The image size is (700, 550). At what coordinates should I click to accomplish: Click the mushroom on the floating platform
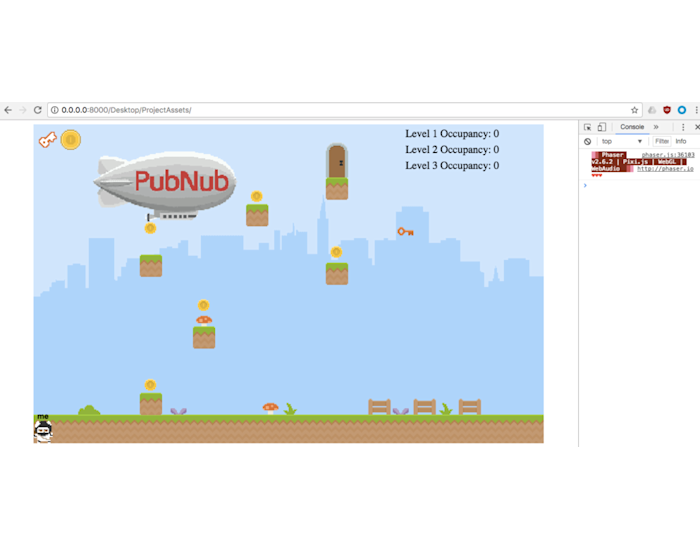[x=204, y=321]
